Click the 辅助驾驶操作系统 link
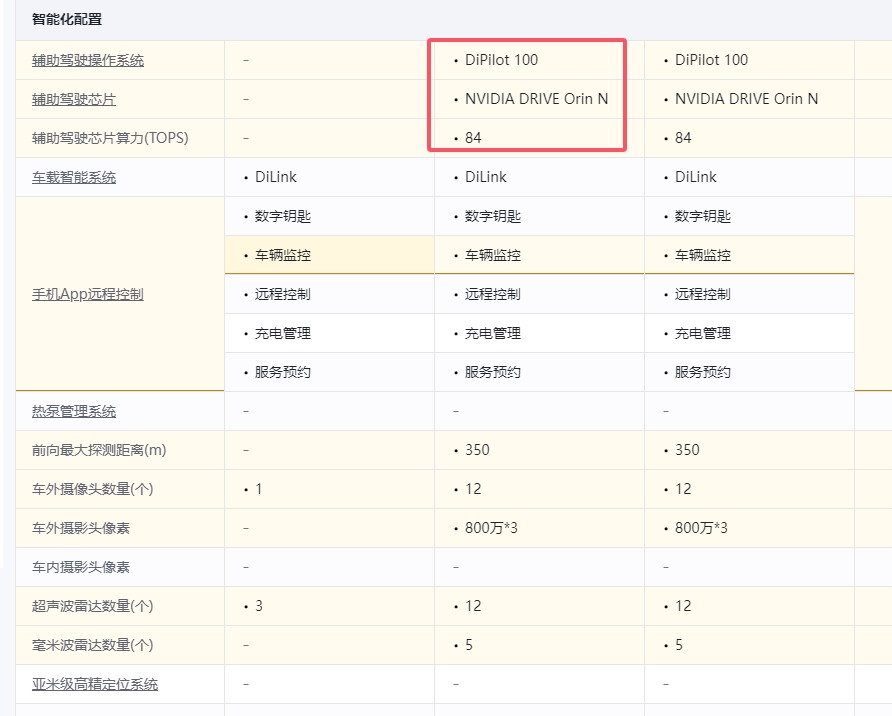The height and width of the screenshot is (716, 892). (x=88, y=60)
